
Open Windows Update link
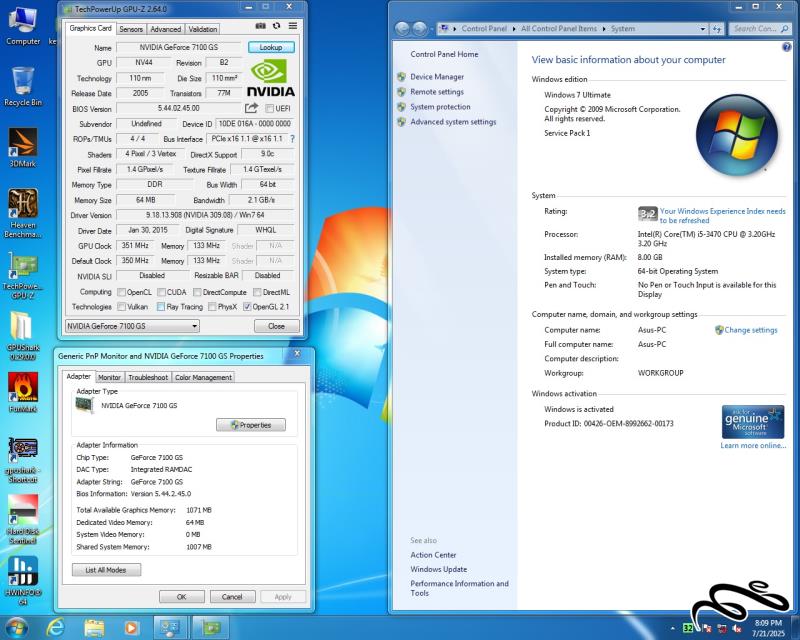439,569
